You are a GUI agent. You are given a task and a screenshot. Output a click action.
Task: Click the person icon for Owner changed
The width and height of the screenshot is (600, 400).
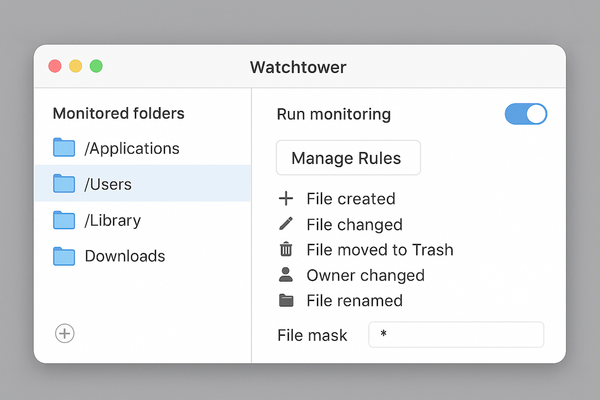coord(286,275)
